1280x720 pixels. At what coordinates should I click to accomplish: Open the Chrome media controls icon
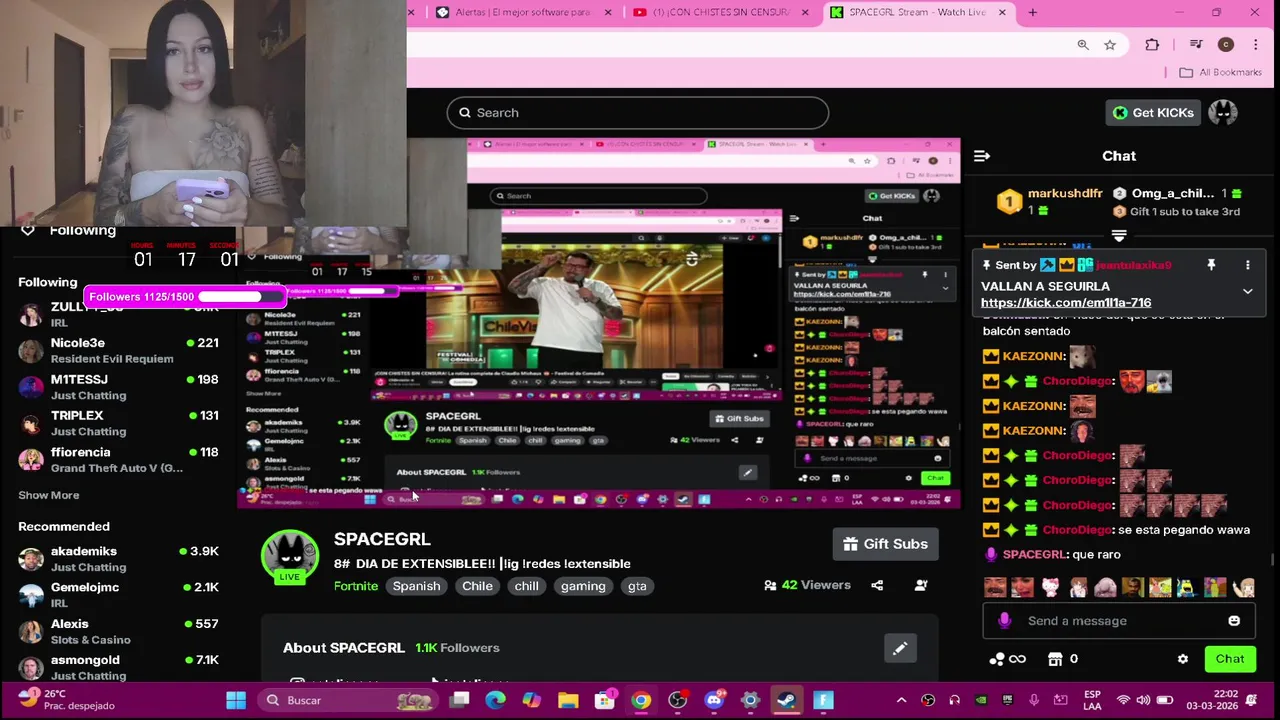click(x=1196, y=44)
